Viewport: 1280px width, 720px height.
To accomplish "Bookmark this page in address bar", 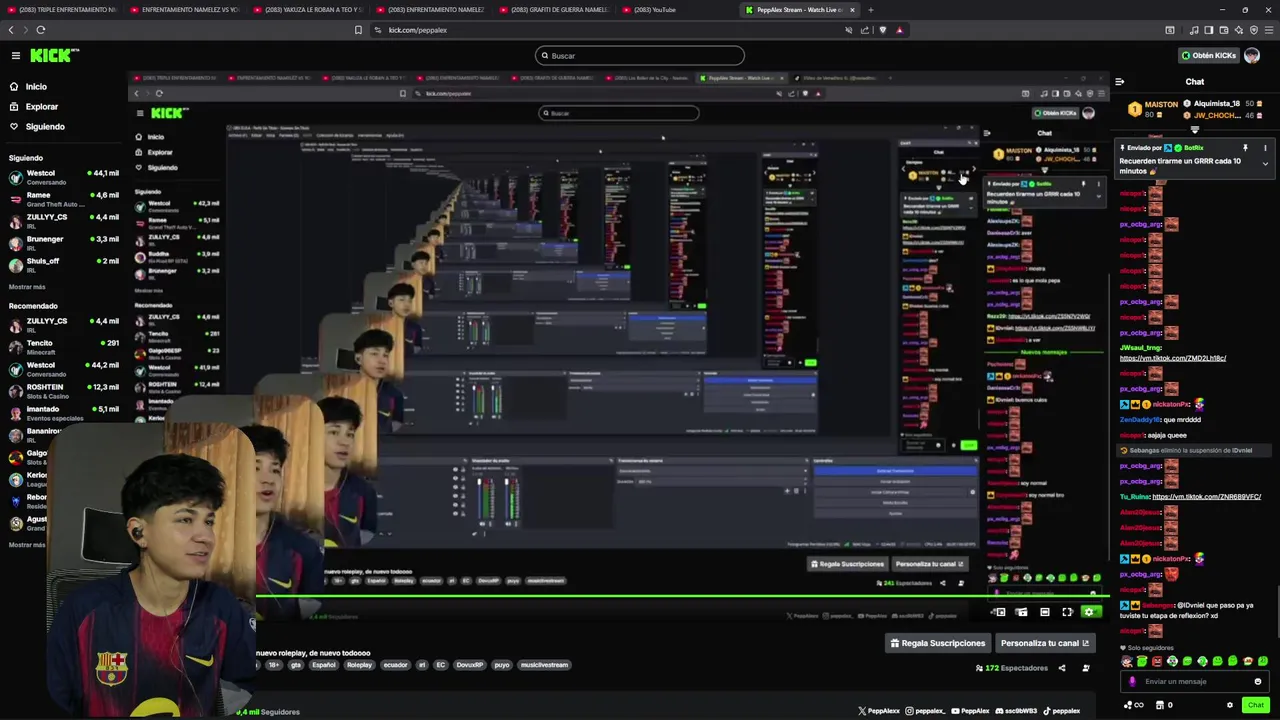I will click(358, 30).
